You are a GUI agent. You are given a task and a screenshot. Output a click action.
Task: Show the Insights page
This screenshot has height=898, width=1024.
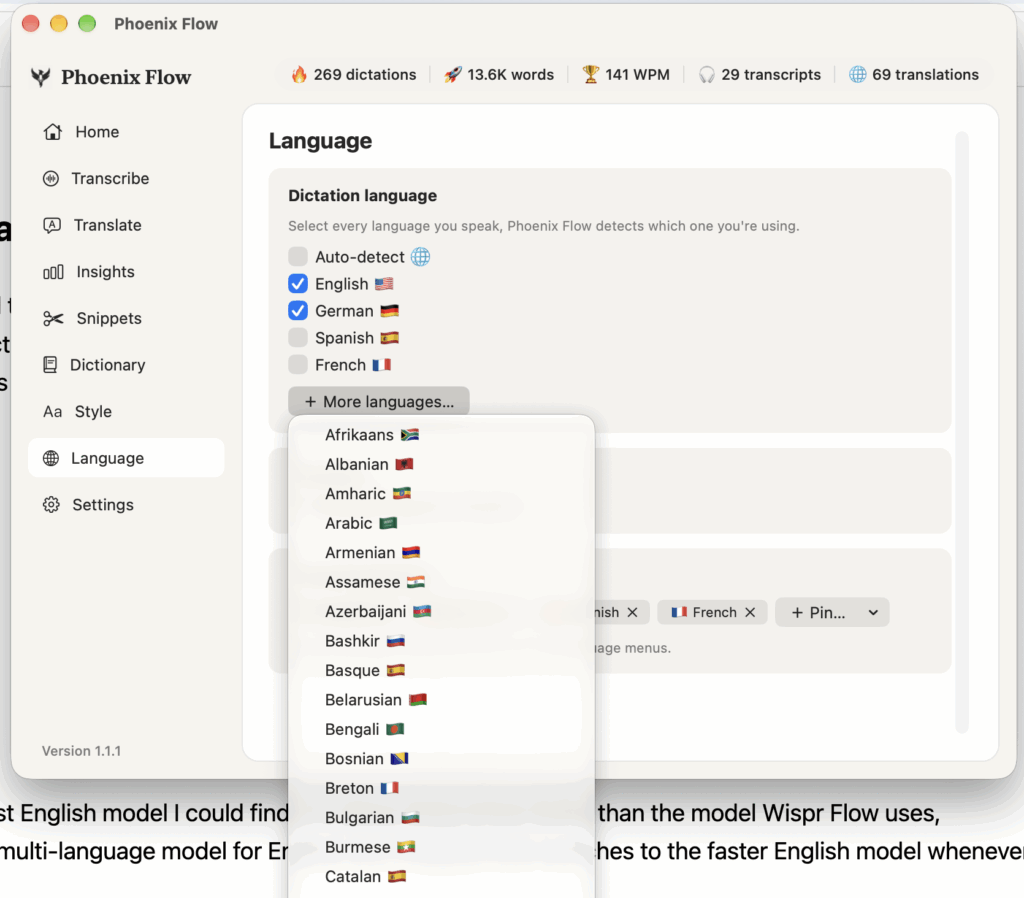(x=126, y=272)
